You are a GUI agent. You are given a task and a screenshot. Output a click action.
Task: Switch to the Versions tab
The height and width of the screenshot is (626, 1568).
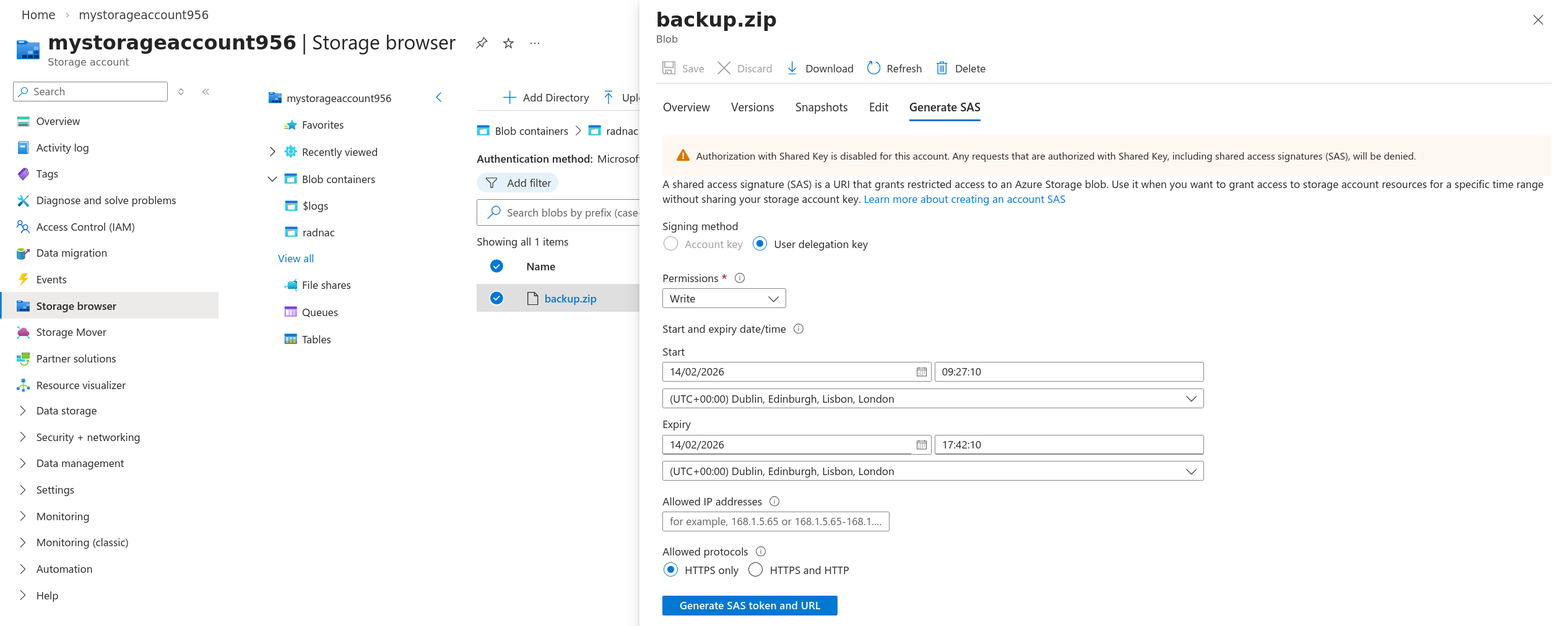[x=752, y=107]
